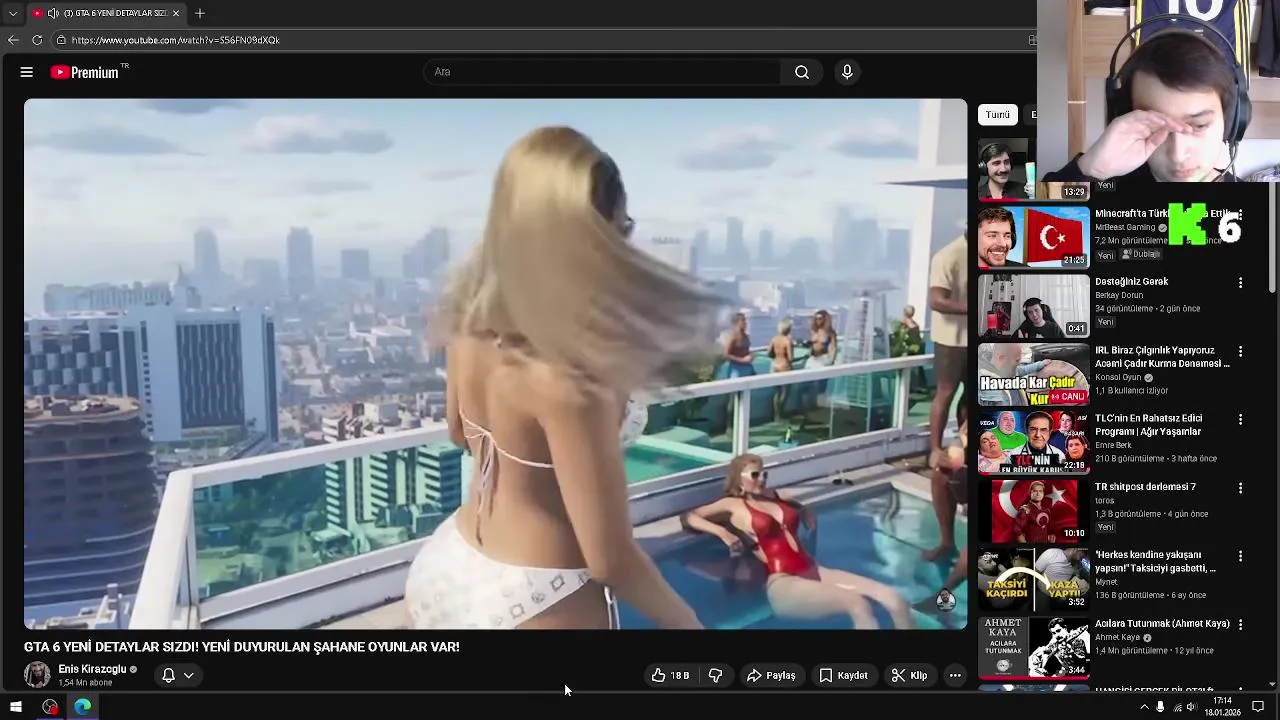Open the Windows Start menu
This screenshot has width=1280, height=720.
tap(16, 707)
